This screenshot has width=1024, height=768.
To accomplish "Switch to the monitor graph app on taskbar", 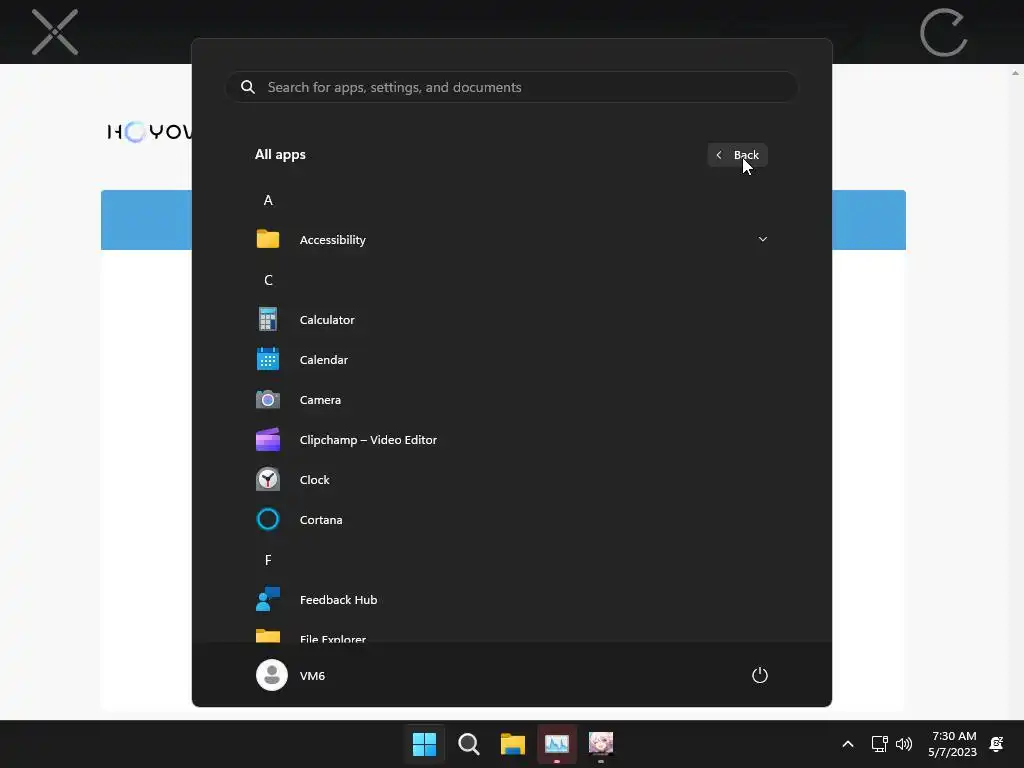I will (x=556, y=744).
